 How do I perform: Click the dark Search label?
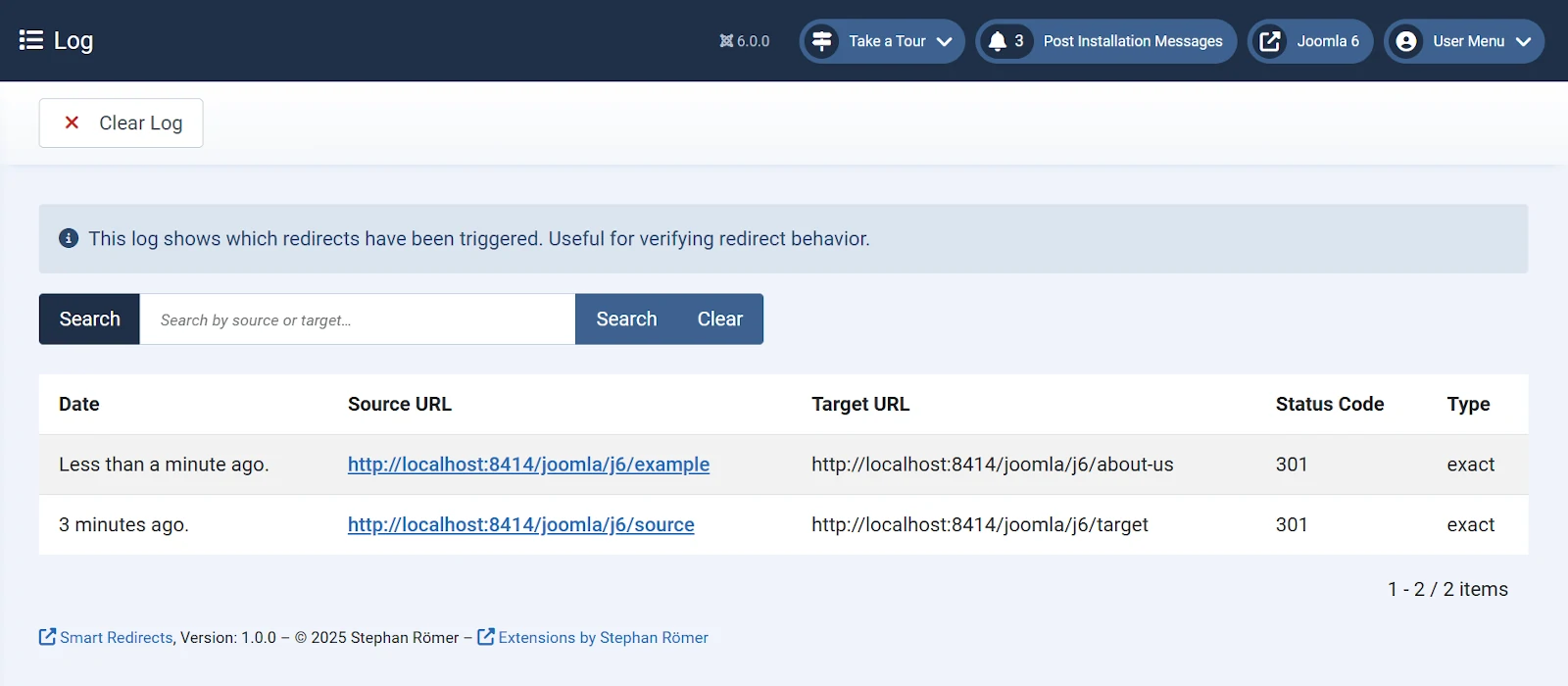(x=89, y=319)
